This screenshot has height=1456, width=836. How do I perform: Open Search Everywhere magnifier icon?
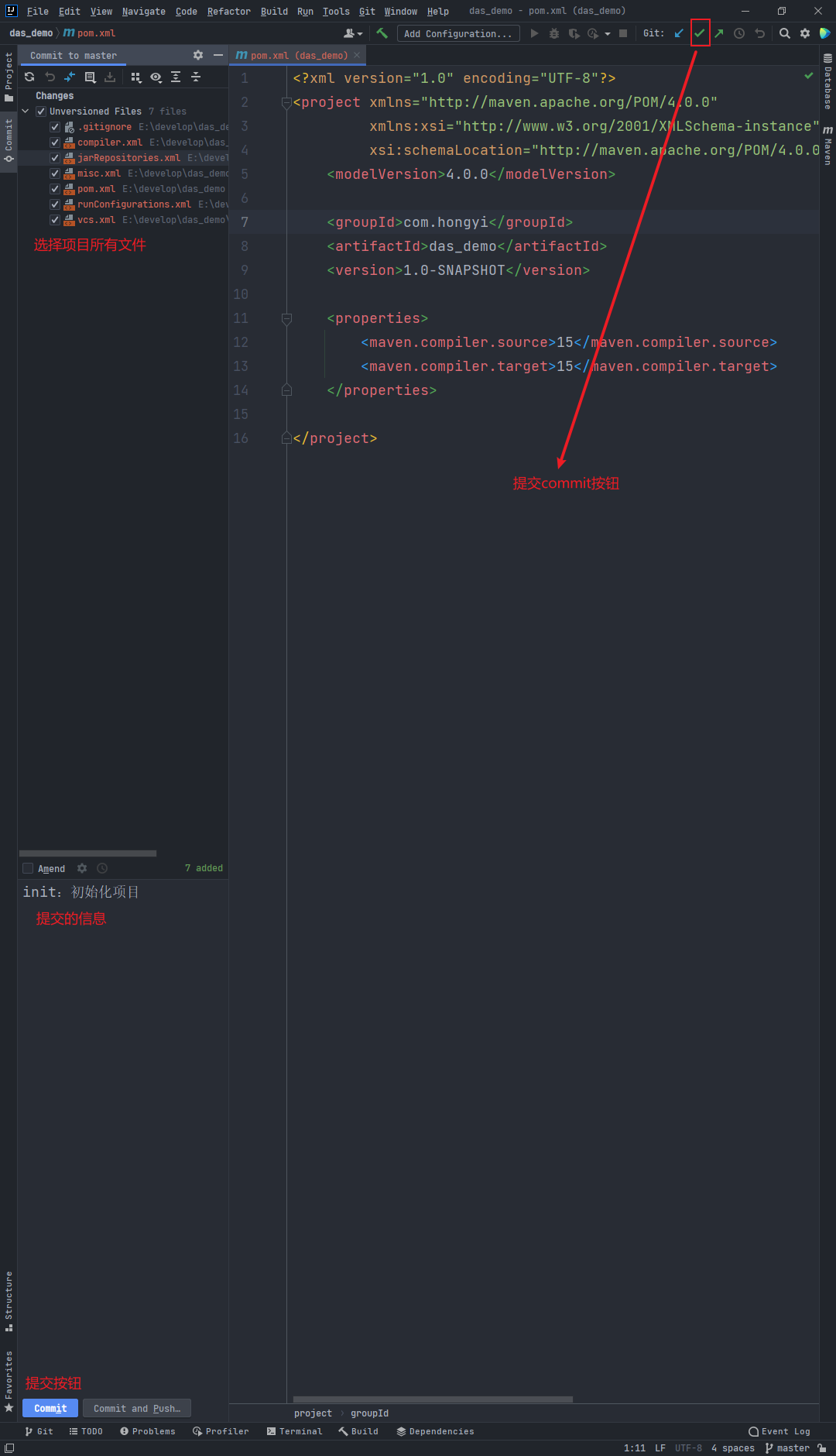(784, 33)
